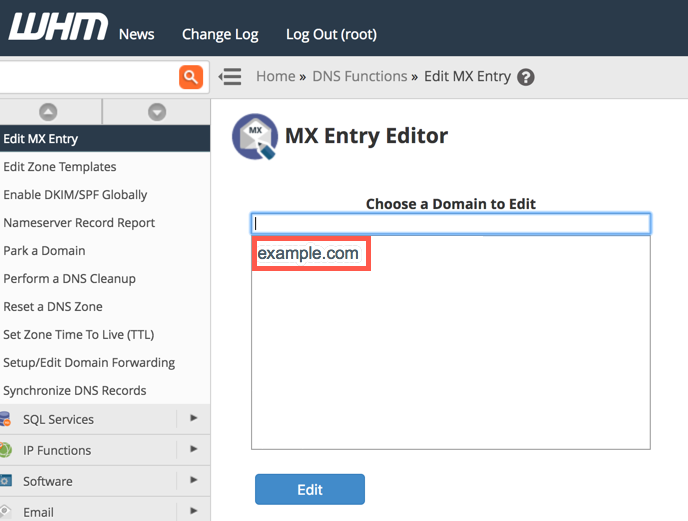Image resolution: width=688 pixels, height=521 pixels.
Task: Click the sidebar scroll-up arrow icon
Action: 48,112
